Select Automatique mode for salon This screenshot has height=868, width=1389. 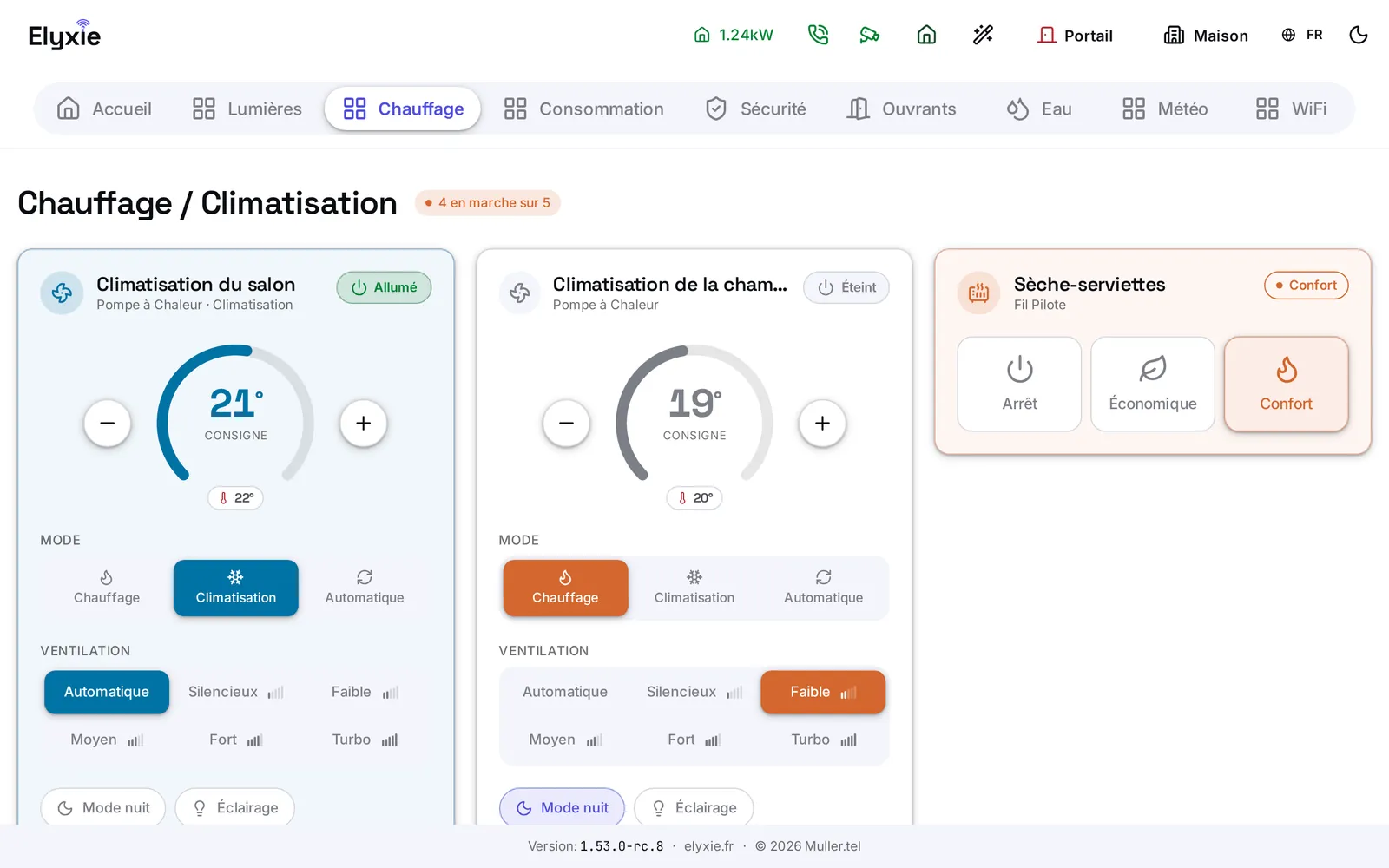365,588
